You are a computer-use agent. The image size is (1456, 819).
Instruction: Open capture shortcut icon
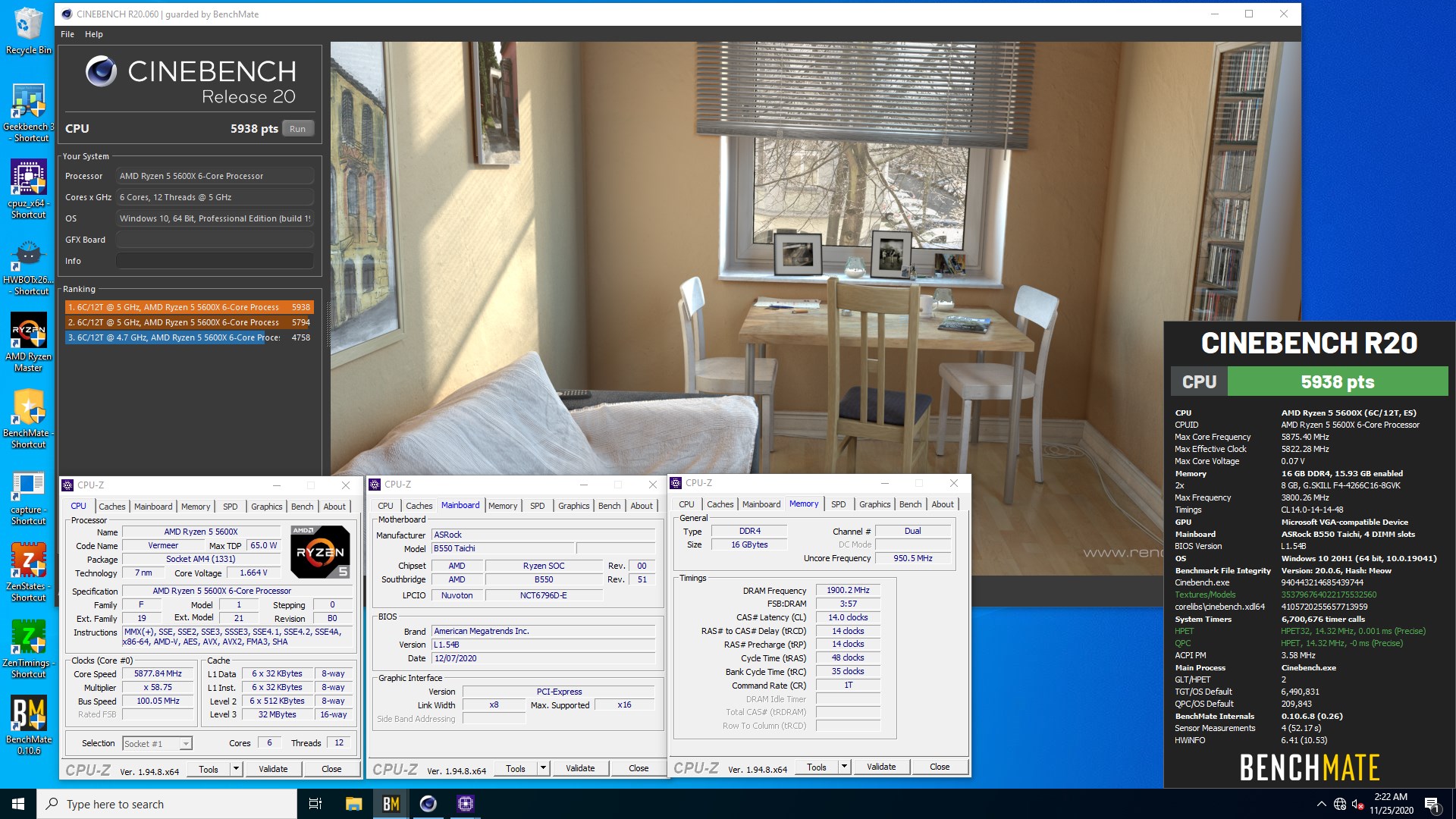[x=28, y=495]
